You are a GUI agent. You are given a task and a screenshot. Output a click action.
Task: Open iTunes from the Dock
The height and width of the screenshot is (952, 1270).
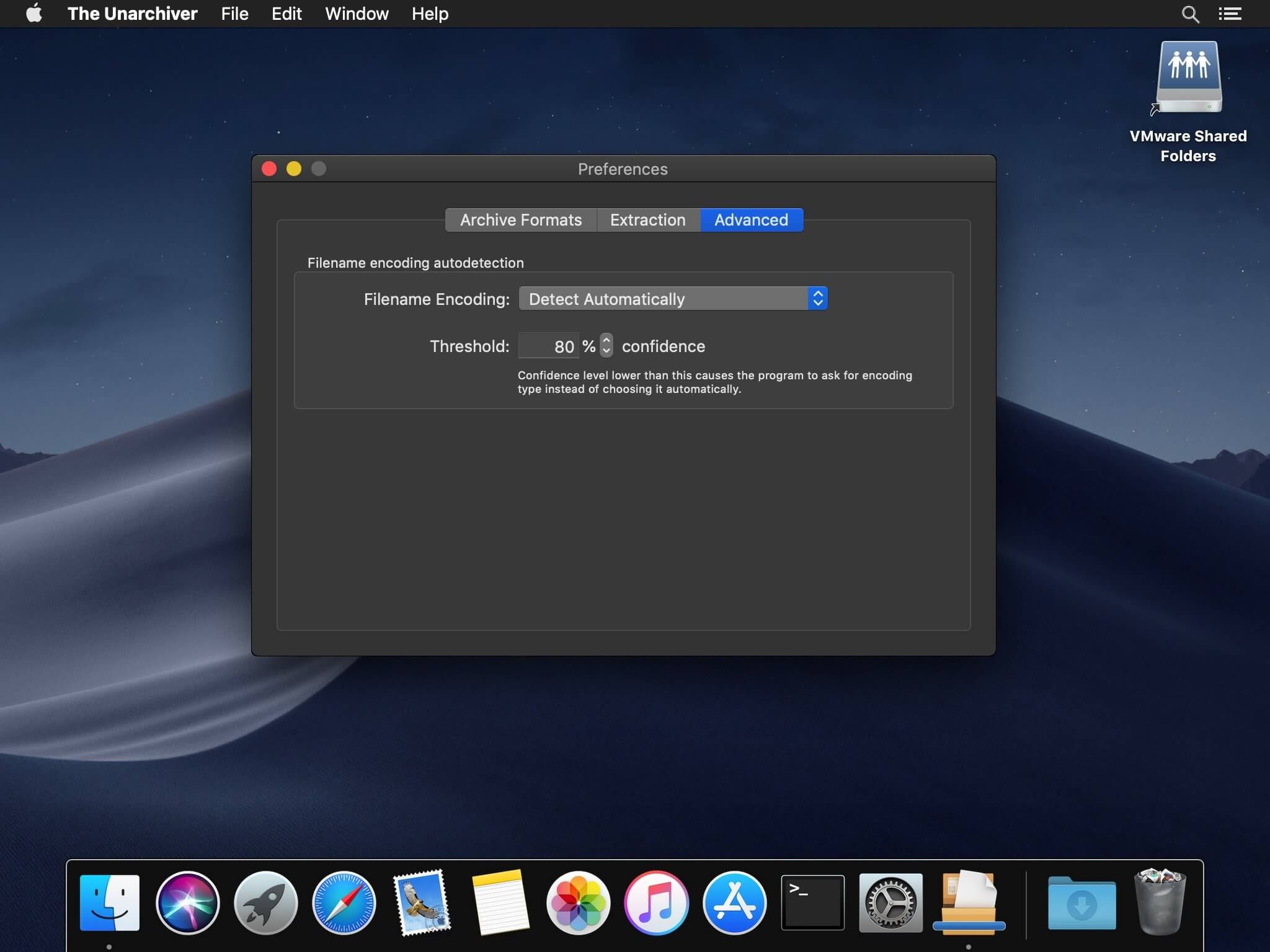point(656,902)
